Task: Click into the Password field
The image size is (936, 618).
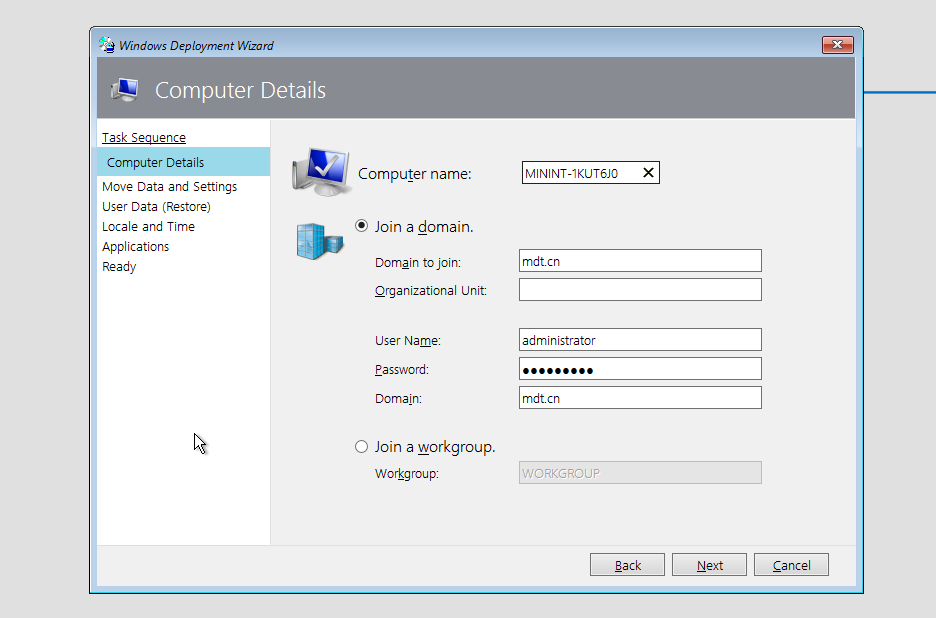Action: coord(640,369)
